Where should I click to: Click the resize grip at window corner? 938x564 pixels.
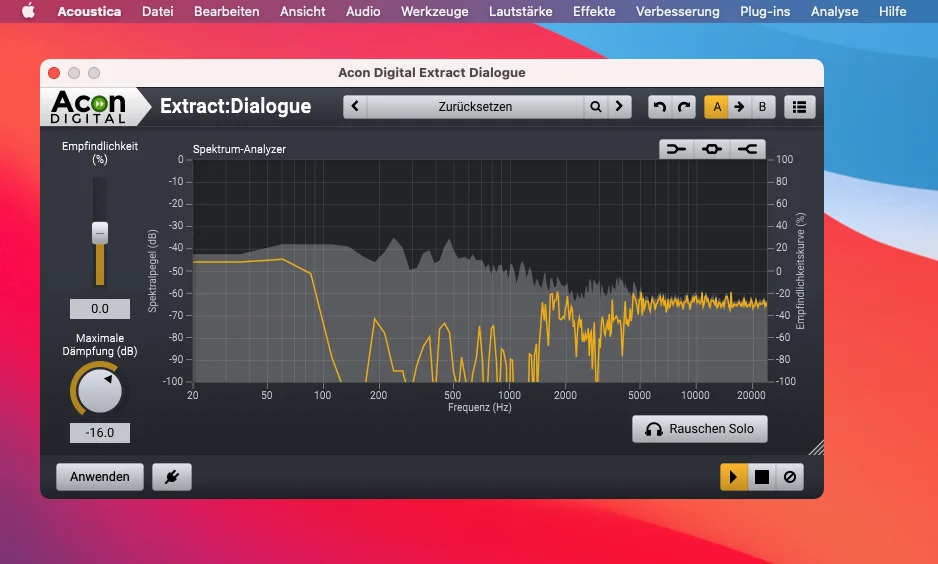(x=817, y=447)
